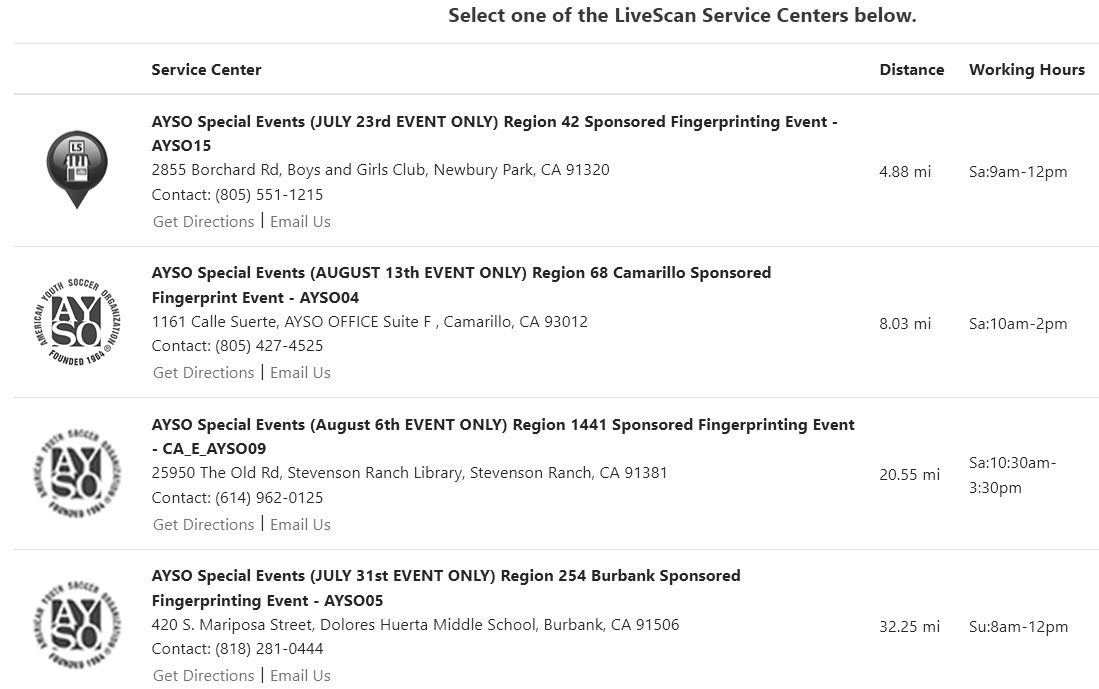Email Us for Region 1441 event

[x=300, y=524]
